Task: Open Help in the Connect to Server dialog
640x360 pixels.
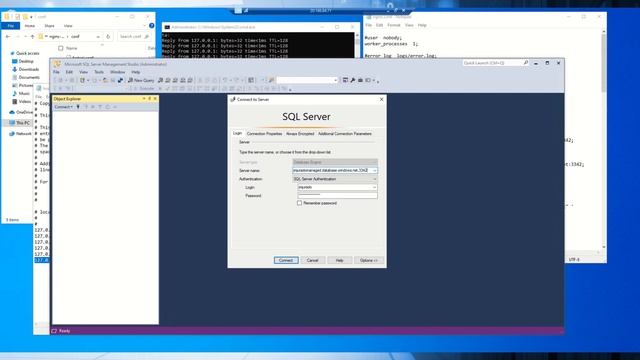Action: 339,260
